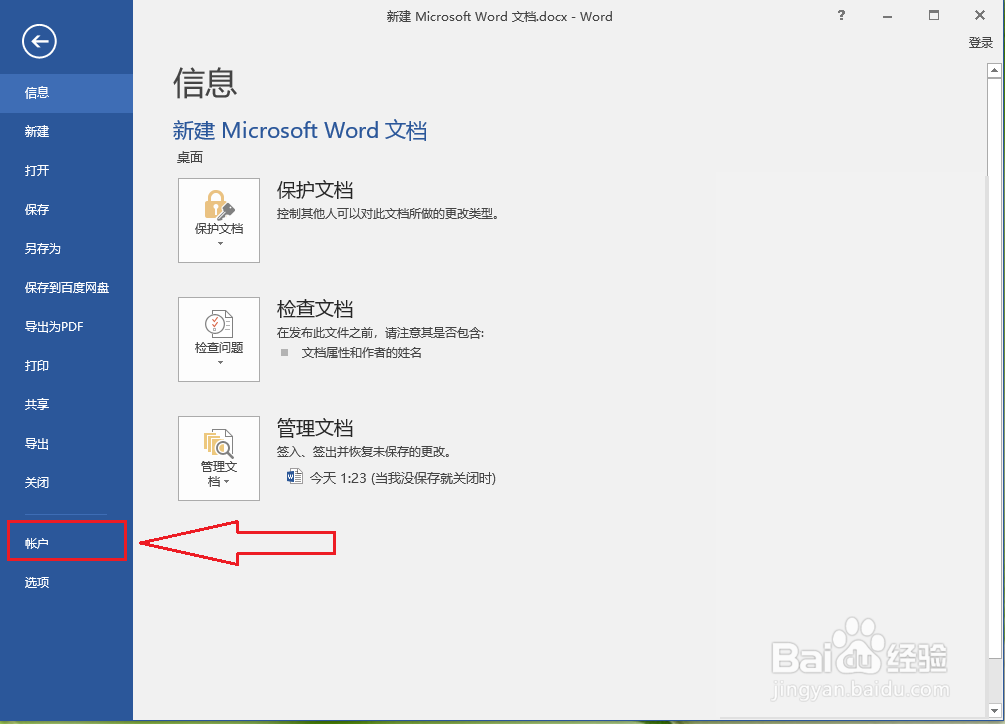Open the 保护文档 lock button
Image resolution: width=1005 pixels, height=724 pixels.
click(219, 220)
